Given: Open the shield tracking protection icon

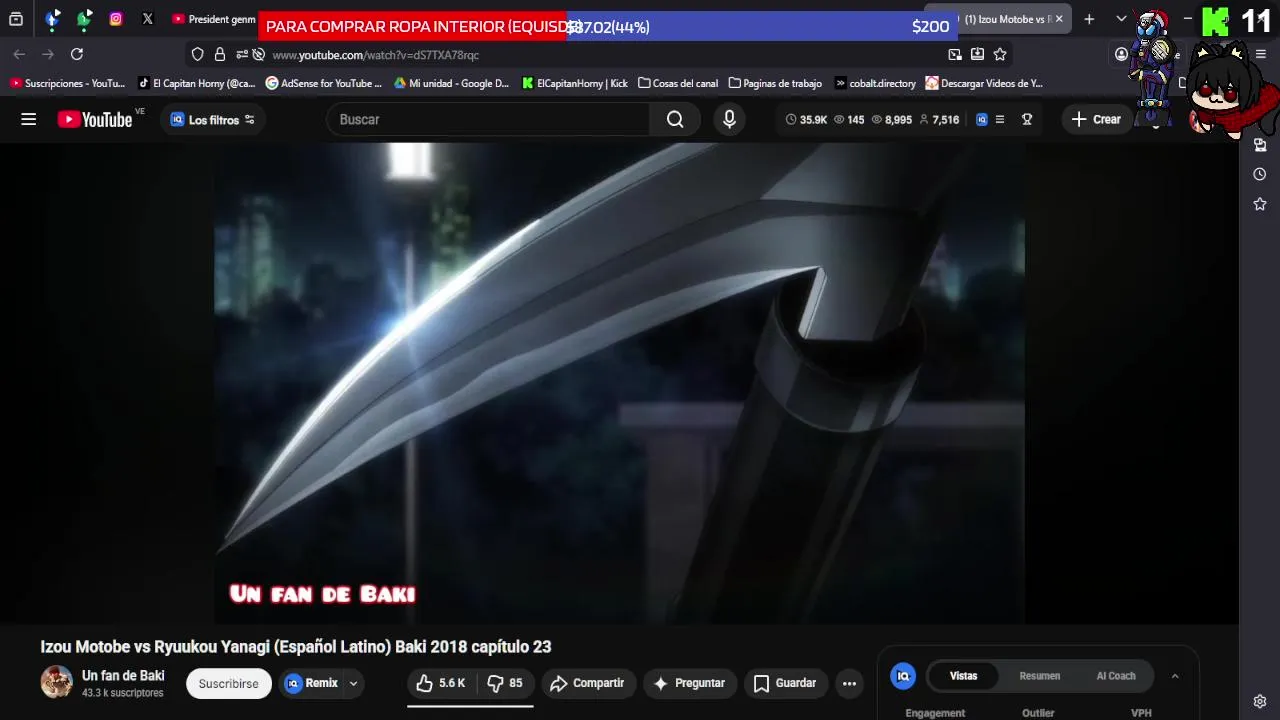Looking at the screenshot, I should (197, 54).
